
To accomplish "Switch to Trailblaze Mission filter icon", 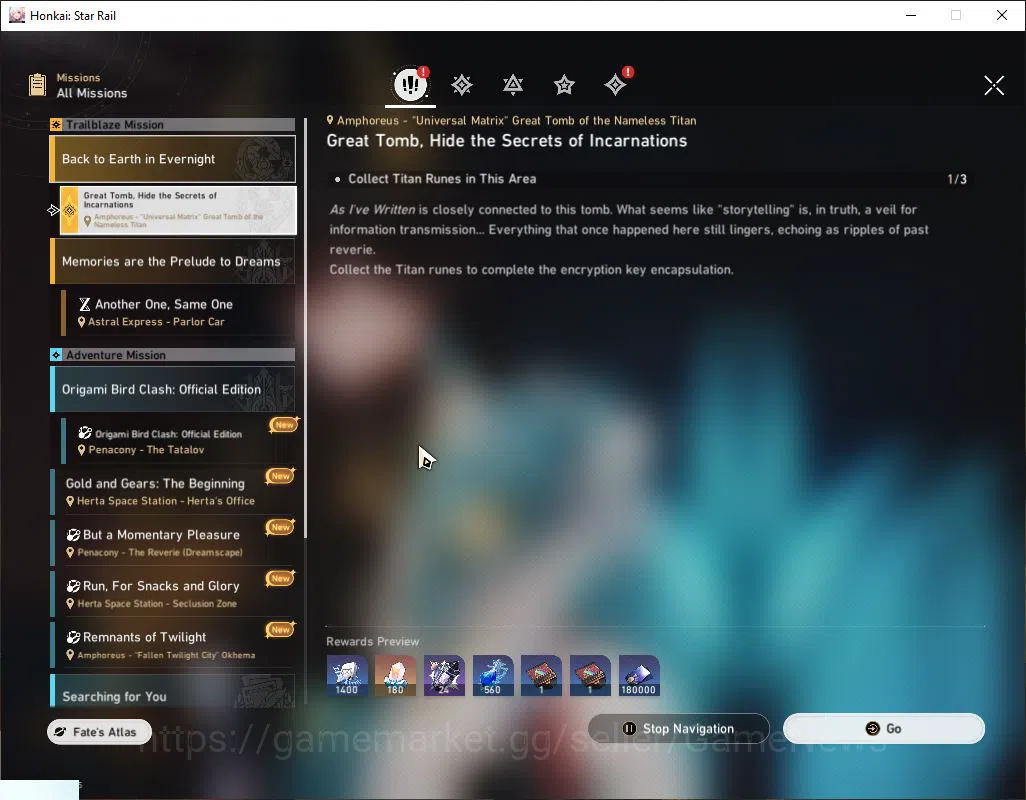I will tap(462, 85).
